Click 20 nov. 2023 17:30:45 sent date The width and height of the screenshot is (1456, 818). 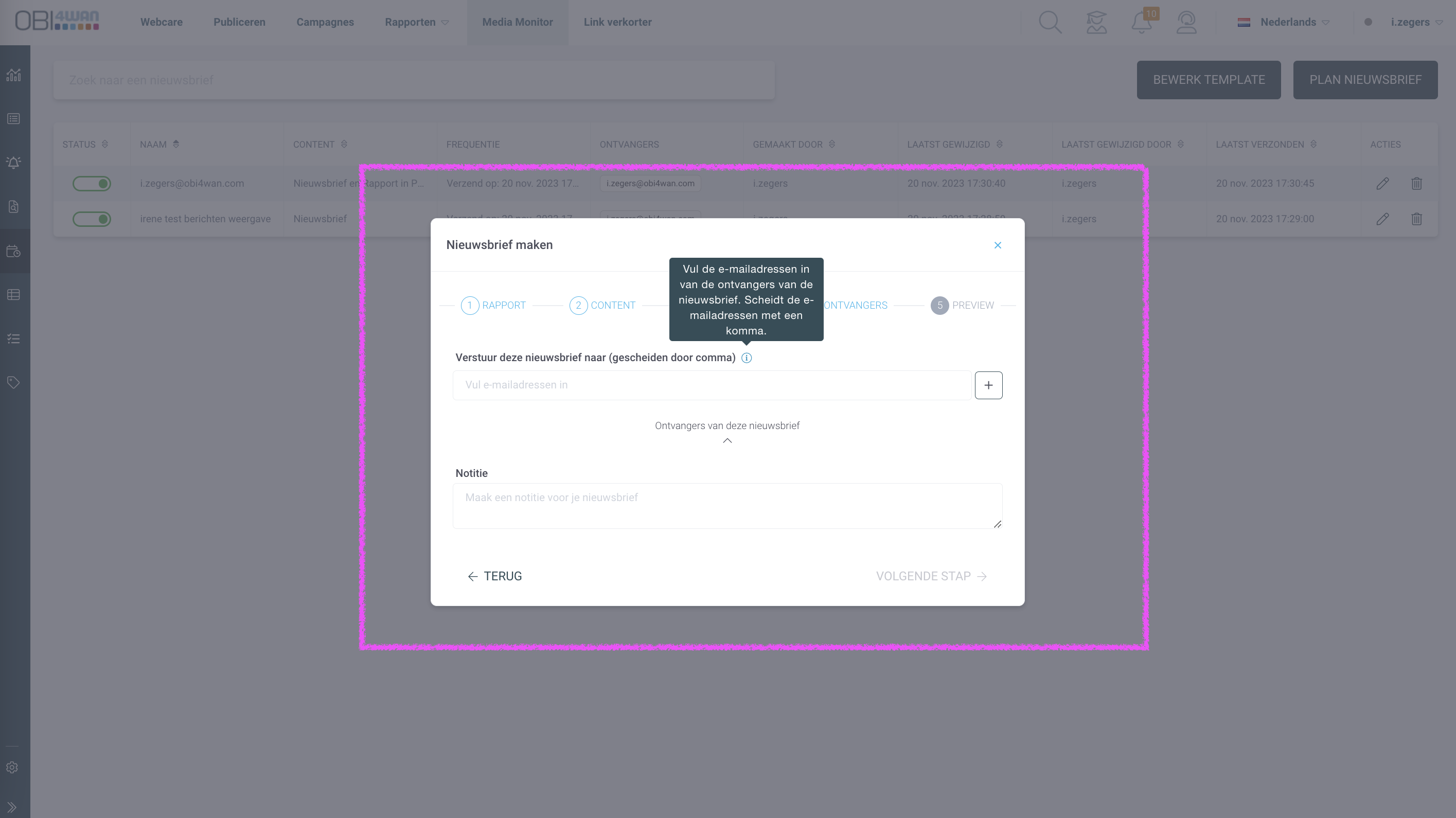coord(1265,183)
